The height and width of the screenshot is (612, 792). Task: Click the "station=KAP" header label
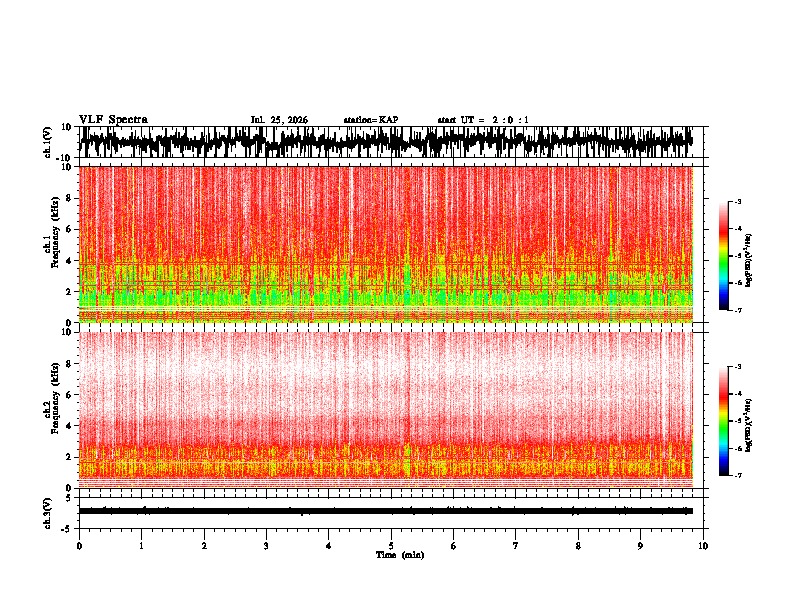[x=371, y=120]
